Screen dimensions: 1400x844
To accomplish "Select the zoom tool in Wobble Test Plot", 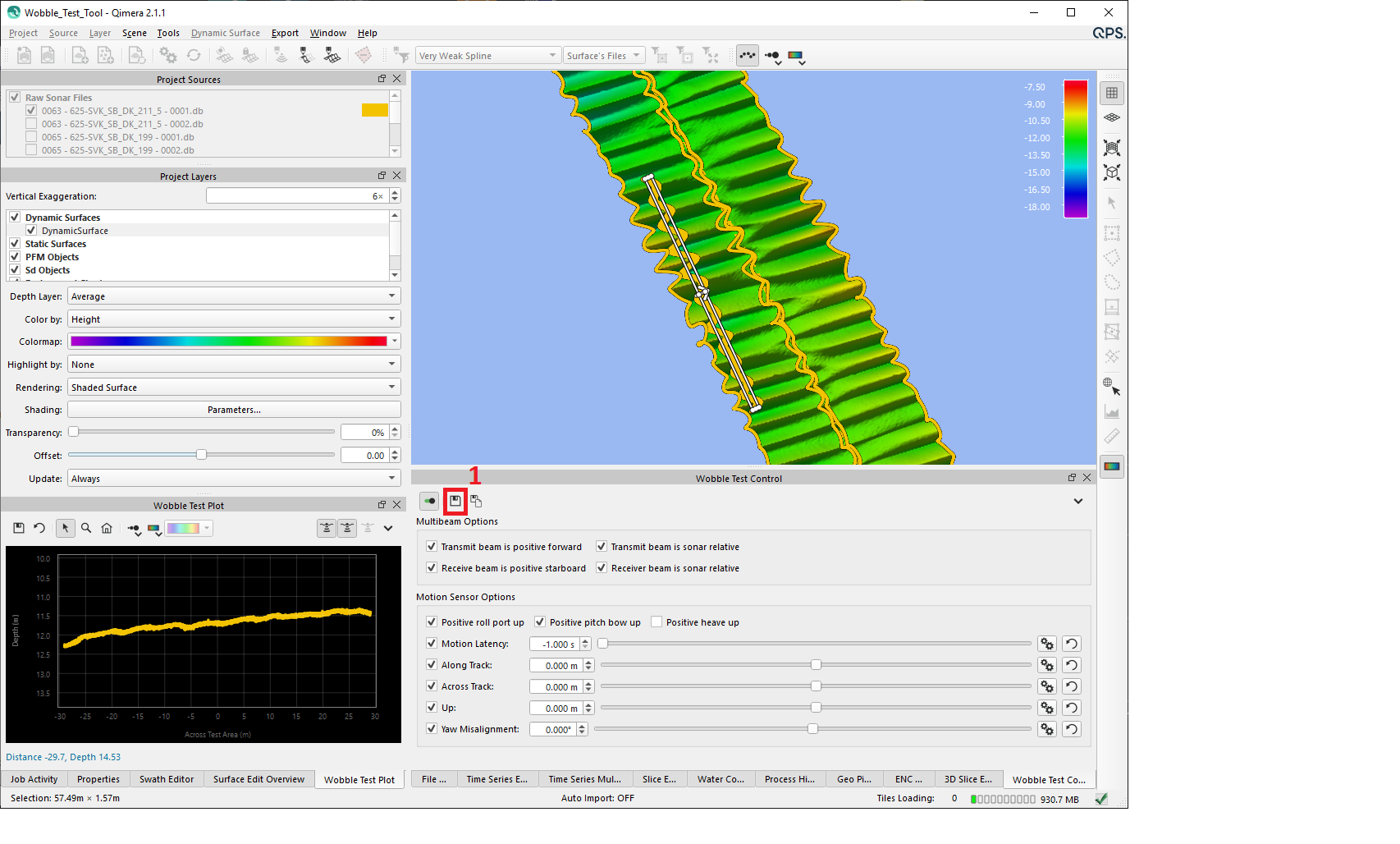I will click(x=86, y=528).
